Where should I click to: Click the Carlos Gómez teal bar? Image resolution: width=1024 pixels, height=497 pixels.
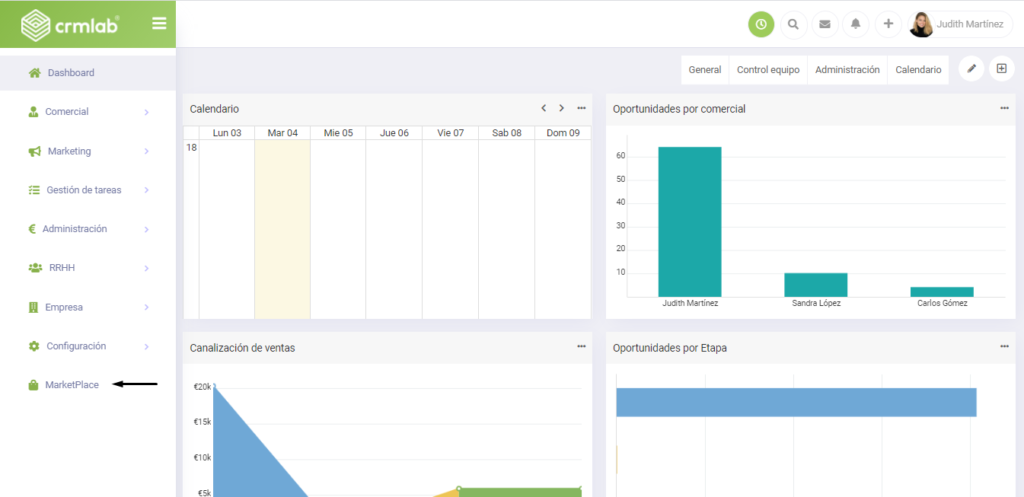[942, 292]
